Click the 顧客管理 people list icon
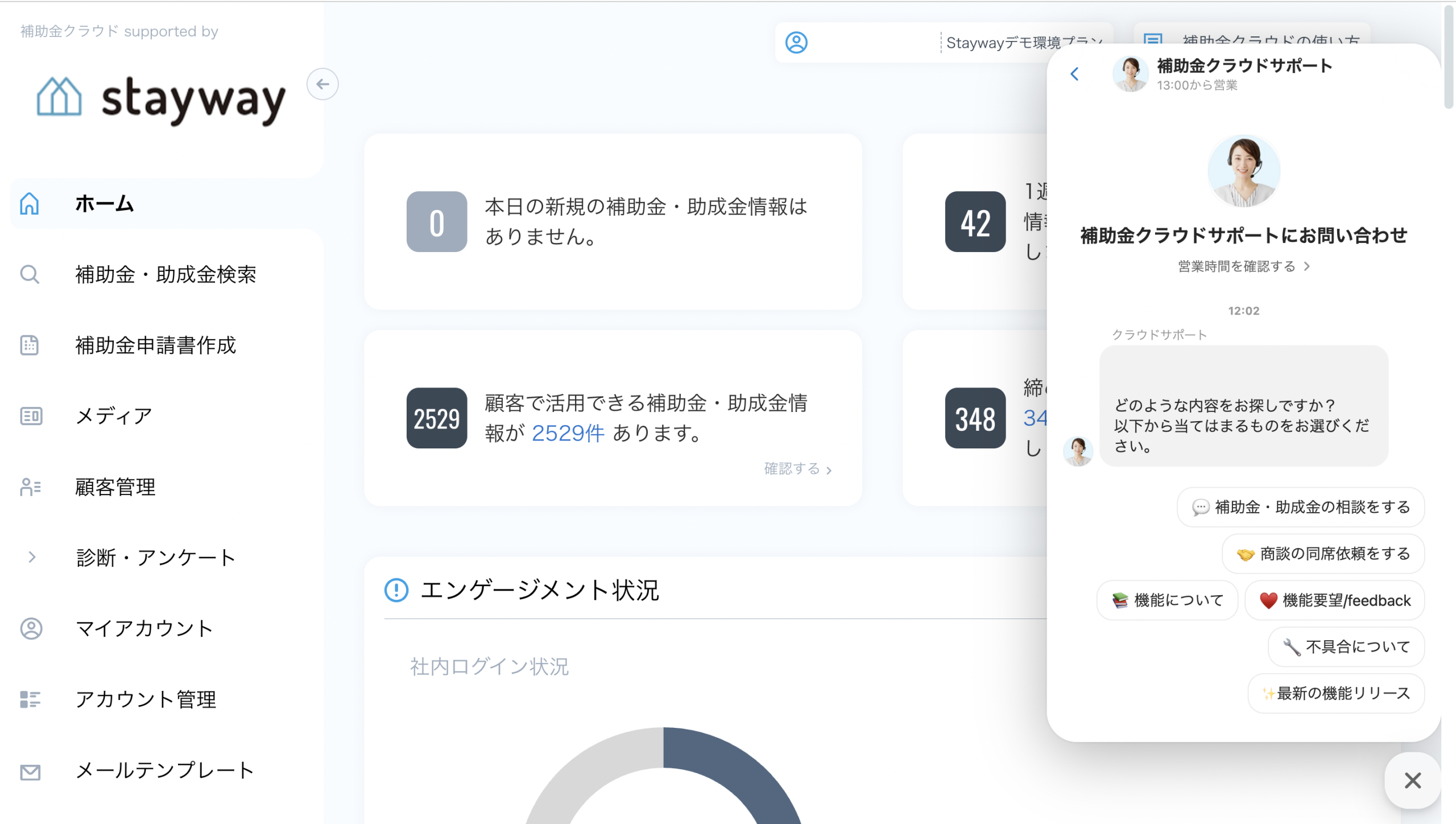The width and height of the screenshot is (1456, 824). (x=30, y=487)
